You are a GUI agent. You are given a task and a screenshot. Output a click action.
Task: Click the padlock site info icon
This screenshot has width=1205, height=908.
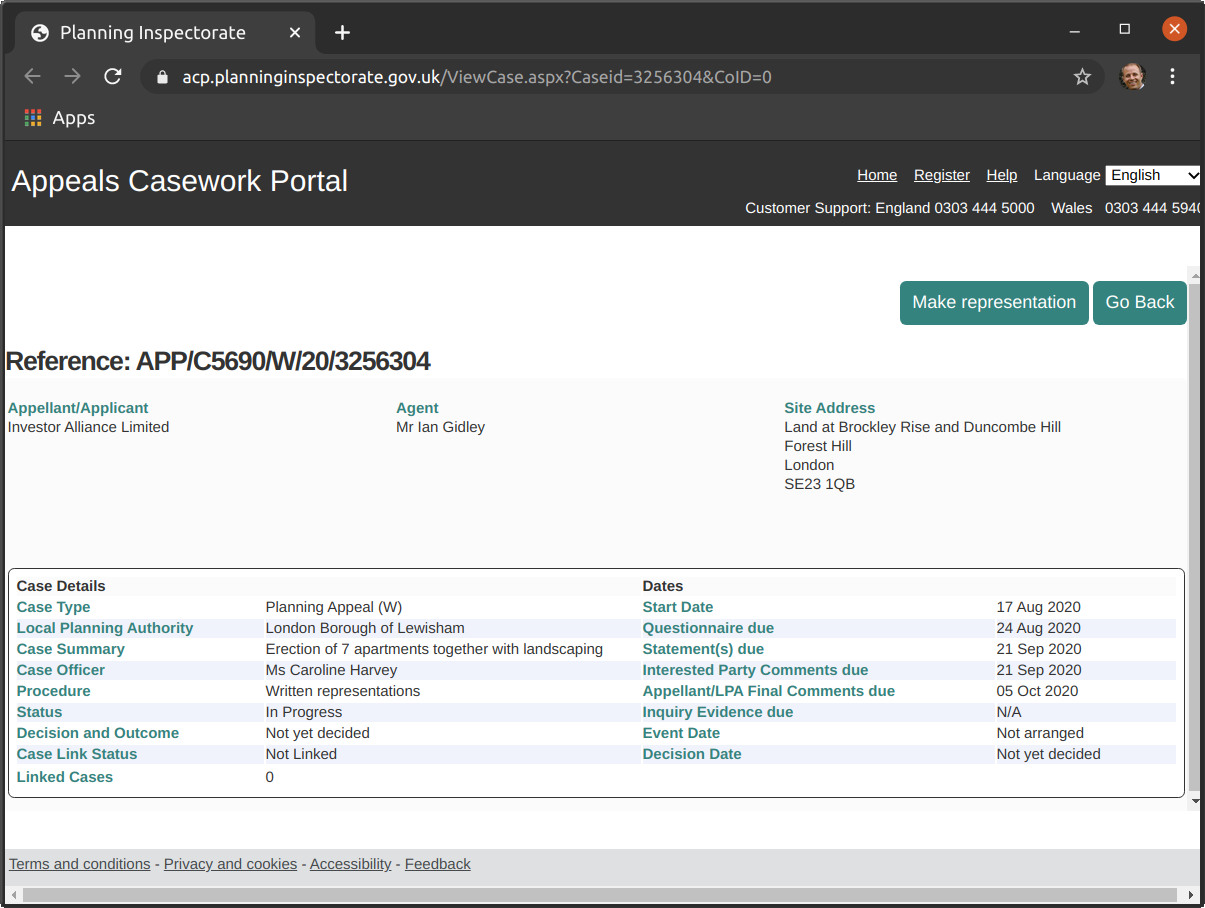pos(163,77)
